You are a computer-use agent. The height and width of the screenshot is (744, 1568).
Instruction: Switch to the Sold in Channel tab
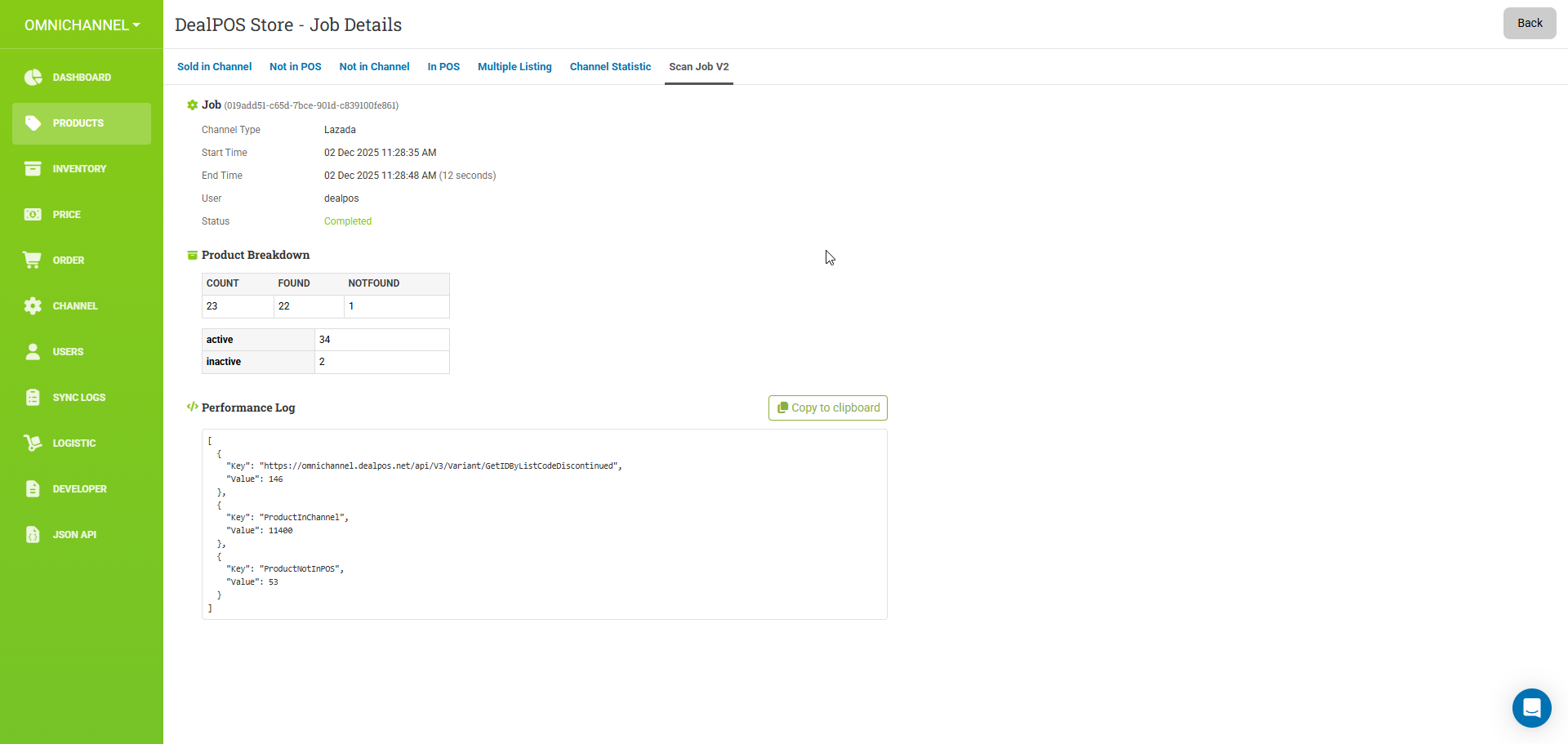(x=214, y=67)
